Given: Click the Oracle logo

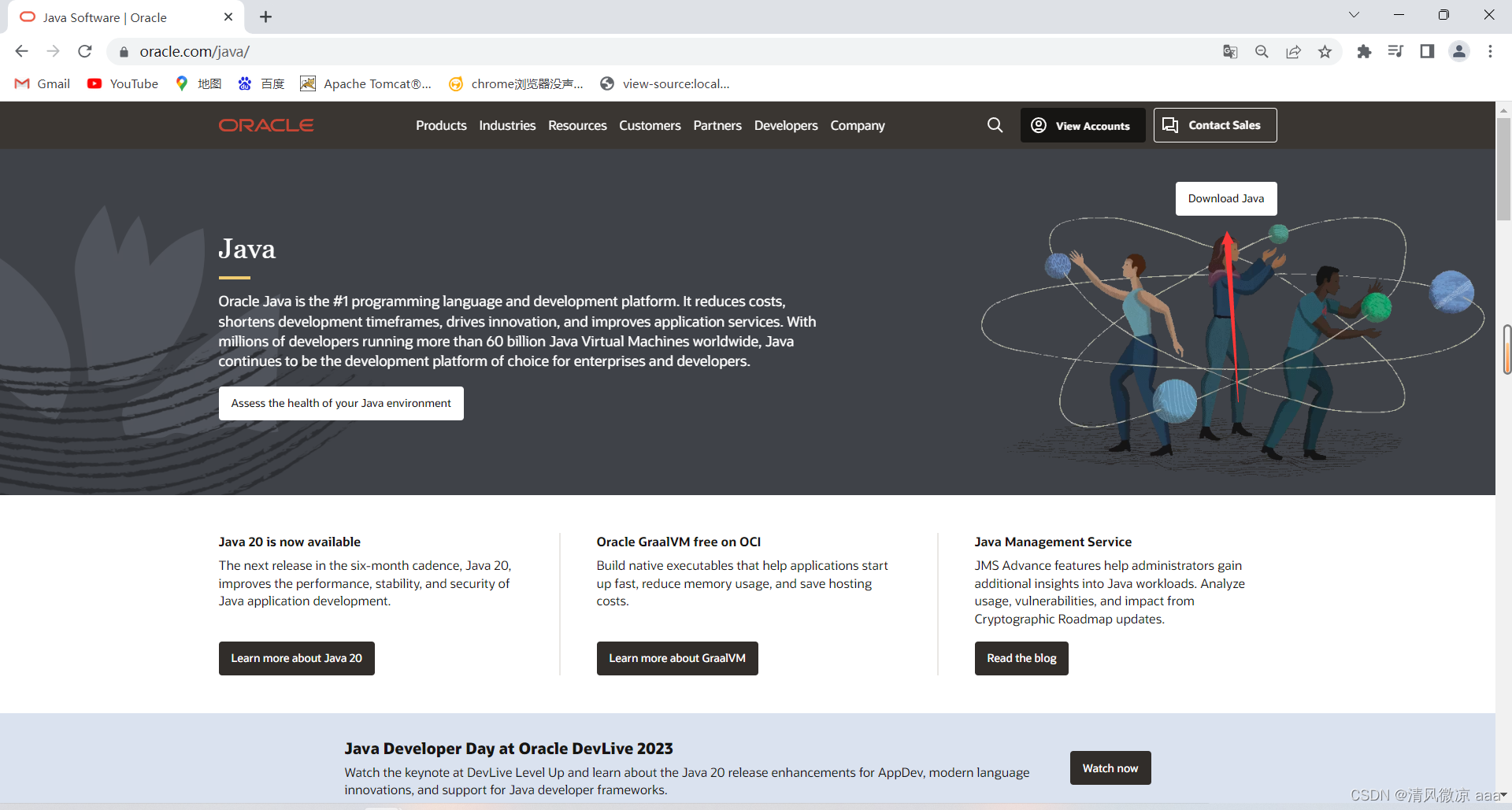Looking at the screenshot, I should tap(266, 125).
